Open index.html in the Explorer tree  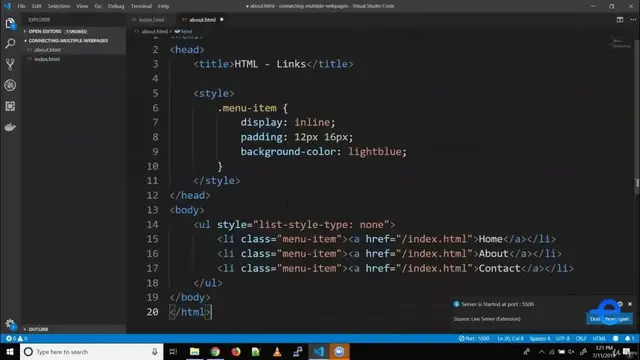click(x=47, y=59)
